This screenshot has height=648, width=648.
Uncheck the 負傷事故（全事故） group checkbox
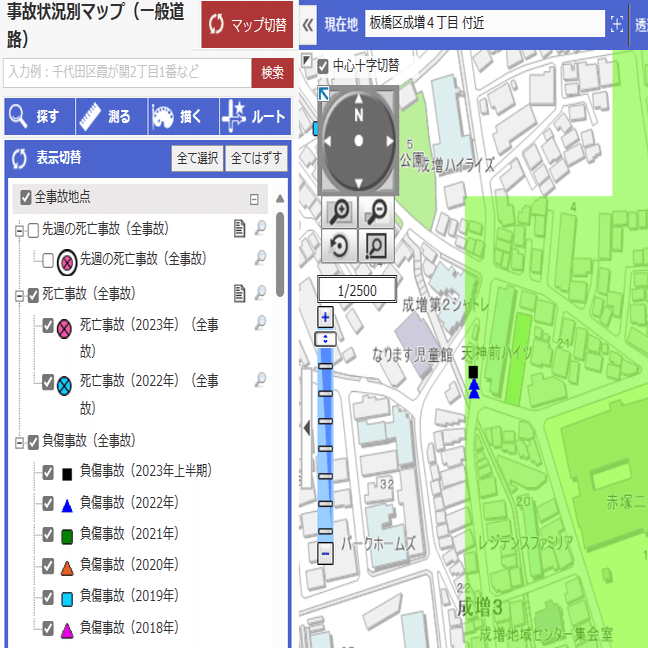[x=33, y=442]
